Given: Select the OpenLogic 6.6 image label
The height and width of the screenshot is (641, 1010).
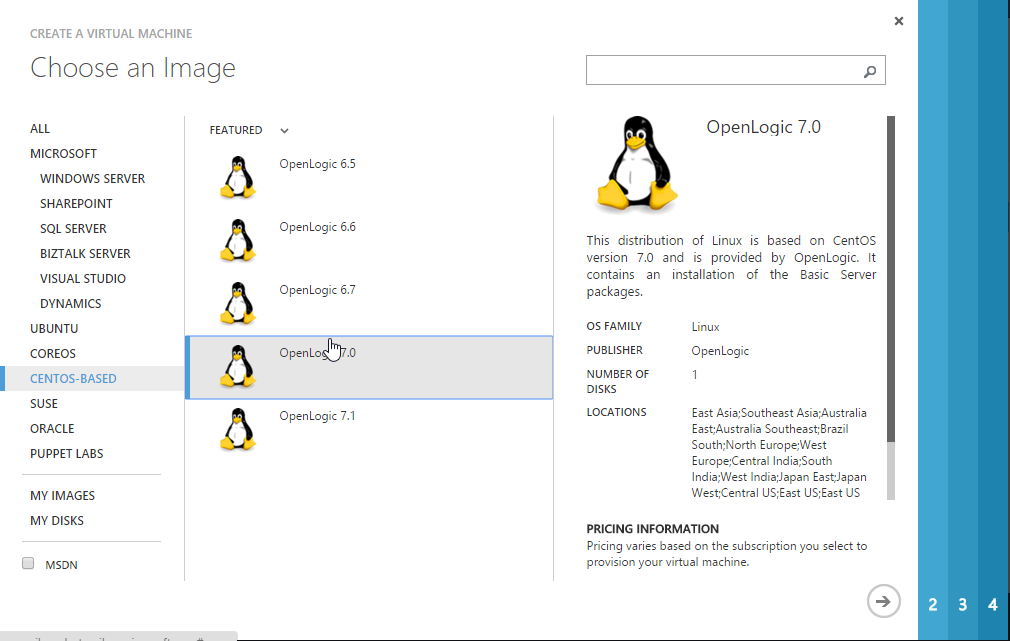Looking at the screenshot, I should click(x=317, y=227).
